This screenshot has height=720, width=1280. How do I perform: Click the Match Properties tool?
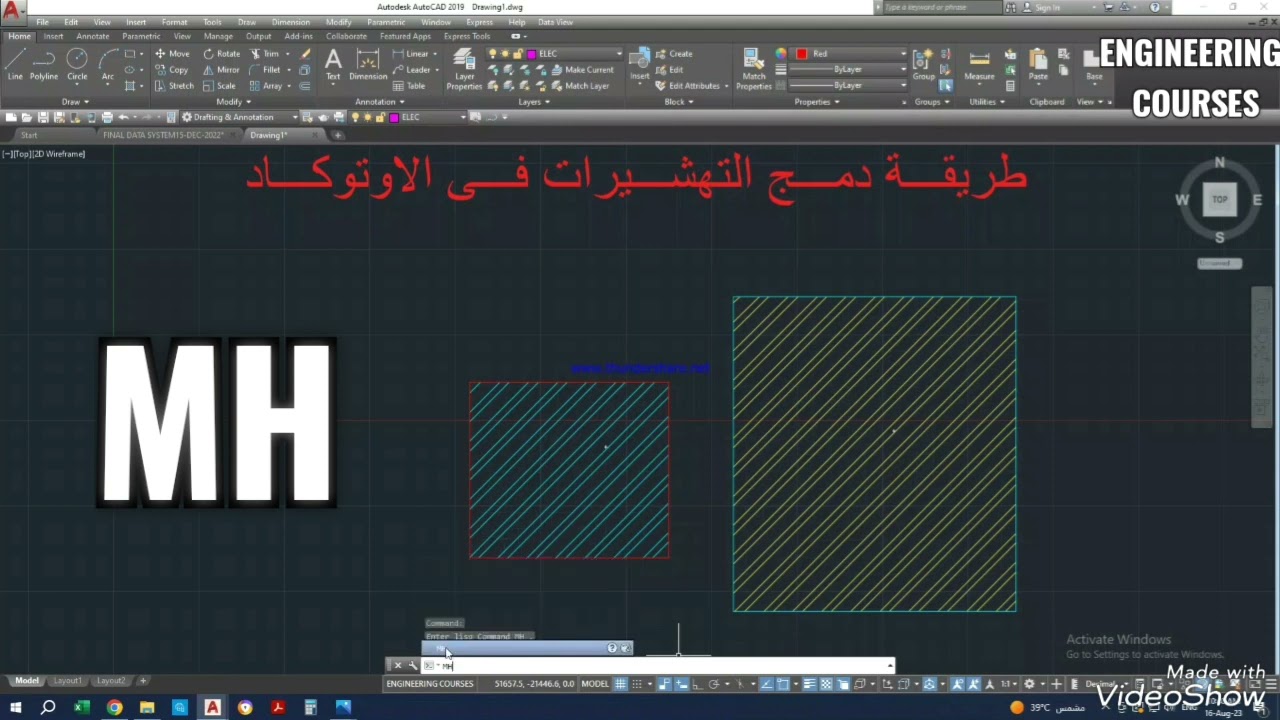[x=754, y=68]
